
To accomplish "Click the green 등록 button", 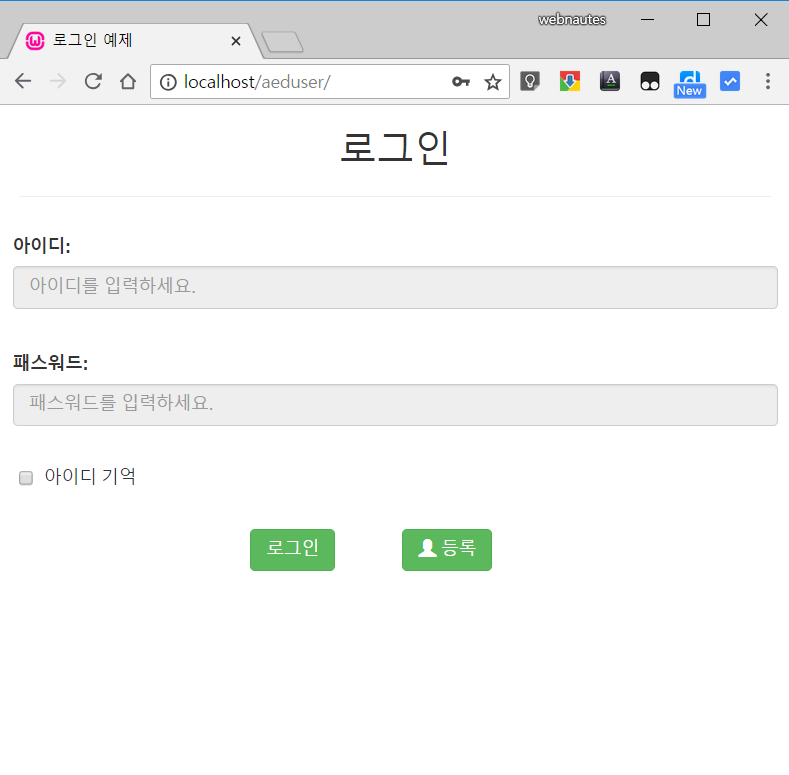I will (x=447, y=550).
